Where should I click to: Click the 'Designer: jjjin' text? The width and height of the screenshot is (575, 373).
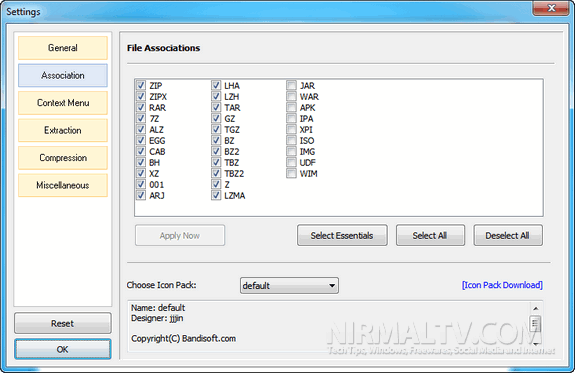(x=157, y=318)
